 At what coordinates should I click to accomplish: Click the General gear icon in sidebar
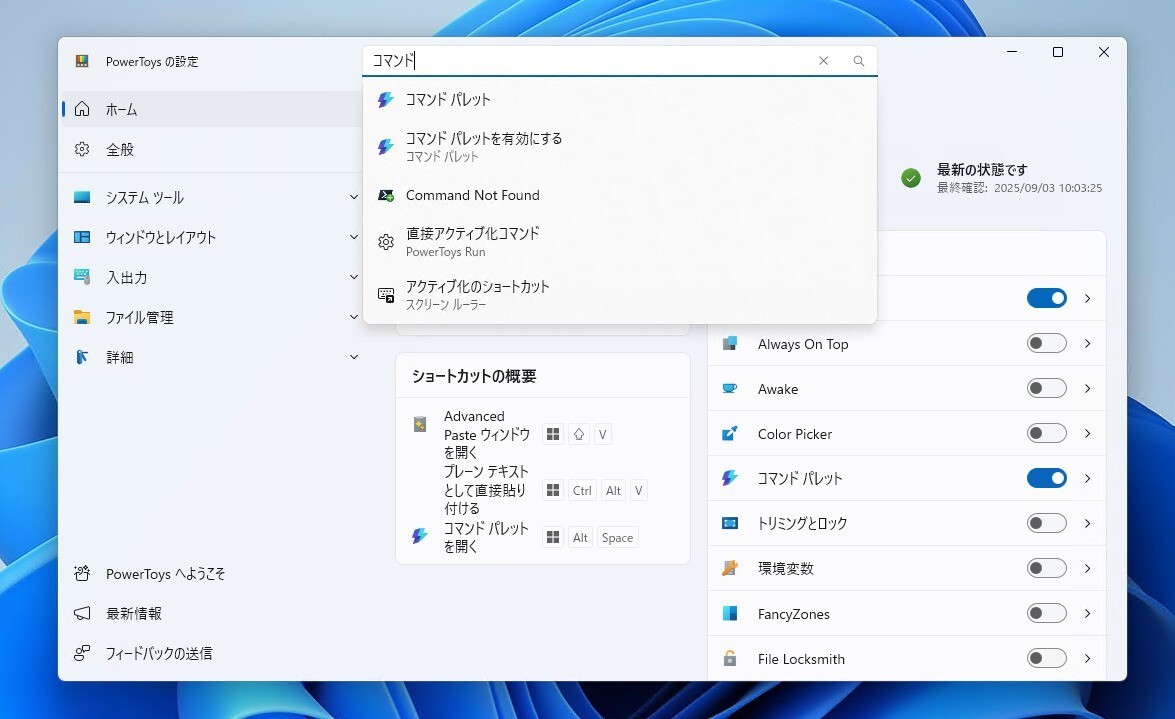(82, 149)
